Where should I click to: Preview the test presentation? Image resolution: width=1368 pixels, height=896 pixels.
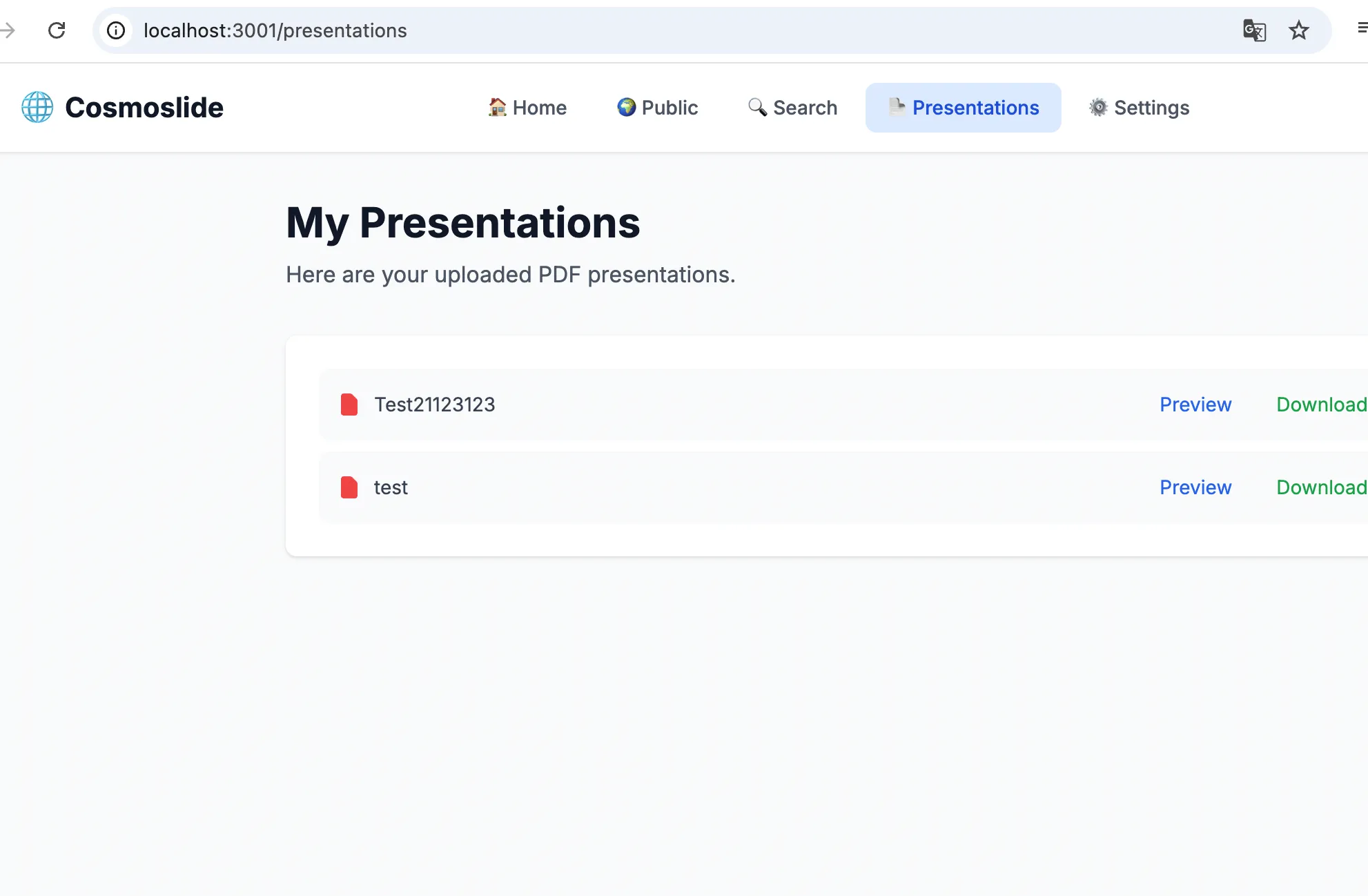1195,487
